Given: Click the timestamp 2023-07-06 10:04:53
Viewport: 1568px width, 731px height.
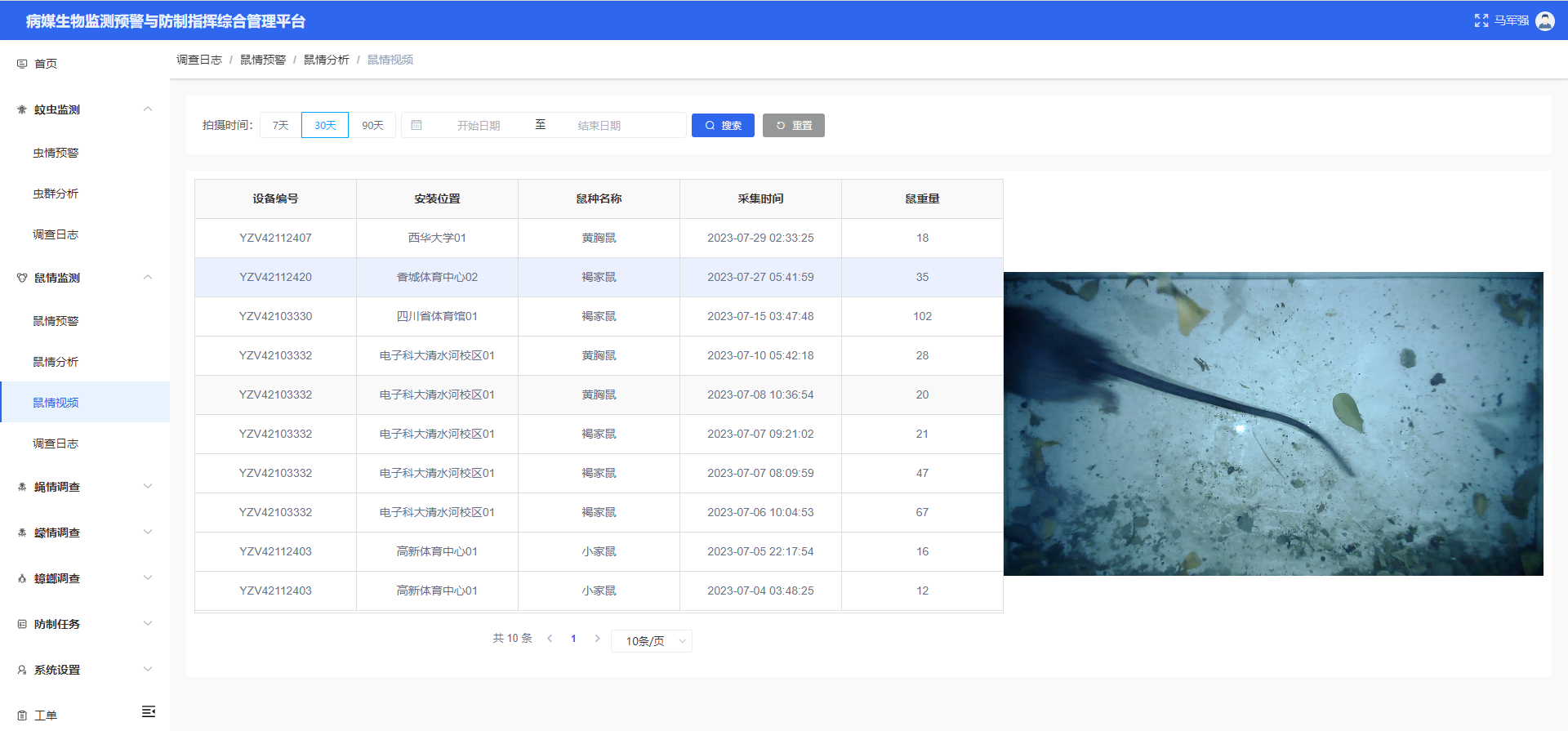Looking at the screenshot, I should (x=760, y=512).
